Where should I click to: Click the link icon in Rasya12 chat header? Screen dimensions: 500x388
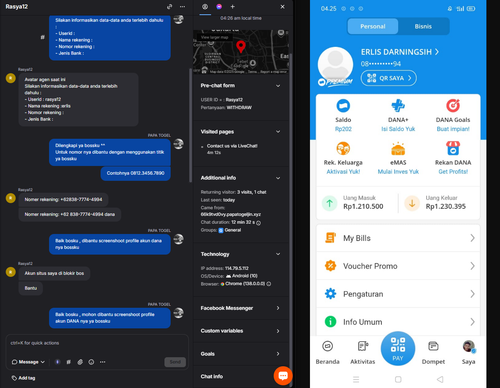[169, 7]
